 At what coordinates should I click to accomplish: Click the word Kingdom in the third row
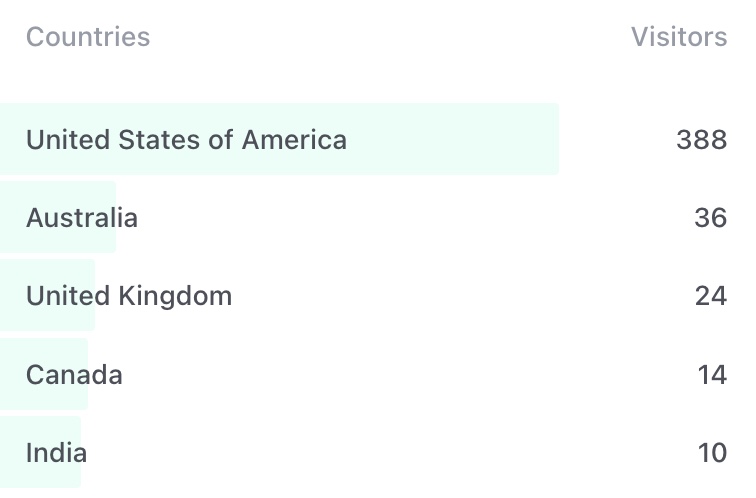click(176, 296)
